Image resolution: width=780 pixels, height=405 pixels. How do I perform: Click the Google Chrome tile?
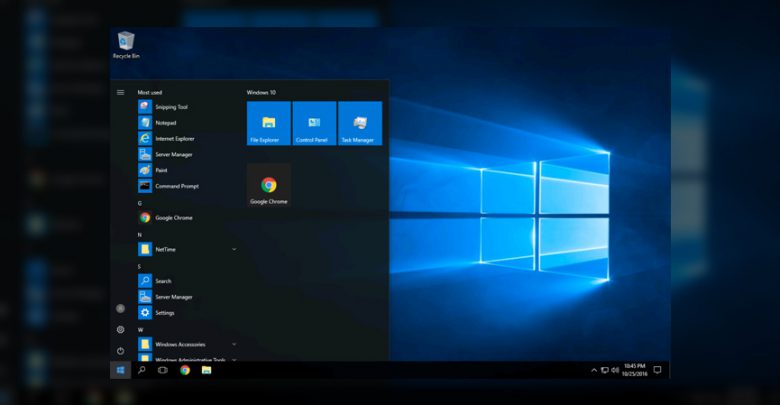[268, 186]
